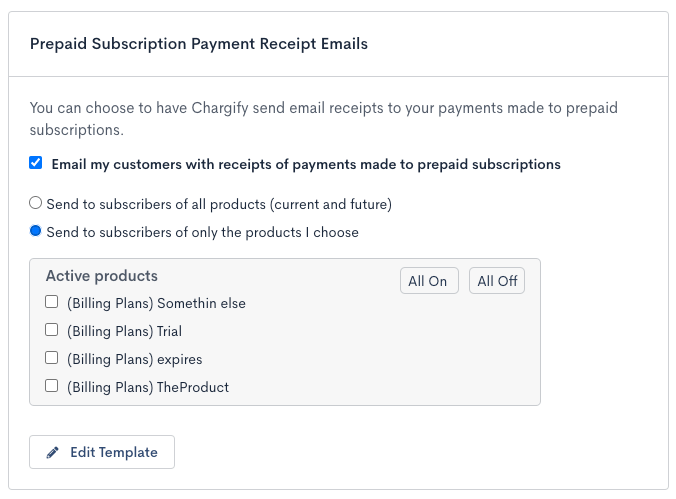Check the box next to expires

click(x=52, y=358)
